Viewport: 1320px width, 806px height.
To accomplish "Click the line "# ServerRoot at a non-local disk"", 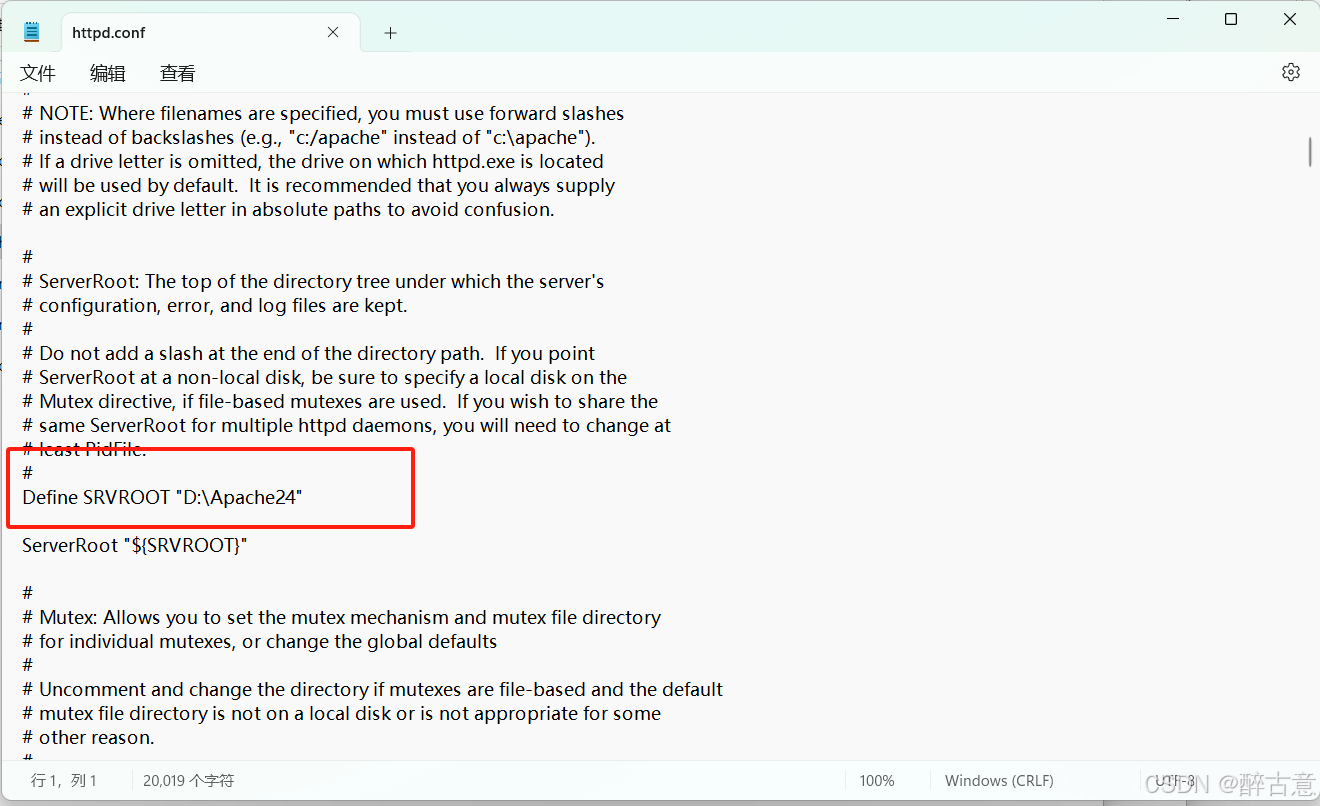I will pos(325,377).
